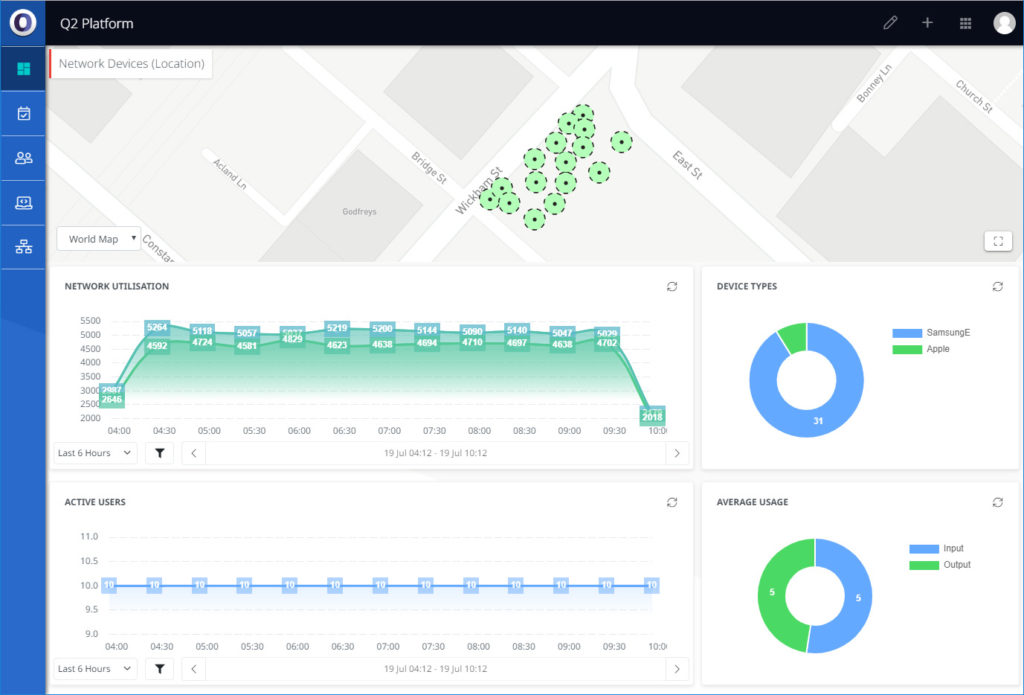Open the network topology sidebar icon

click(23, 247)
